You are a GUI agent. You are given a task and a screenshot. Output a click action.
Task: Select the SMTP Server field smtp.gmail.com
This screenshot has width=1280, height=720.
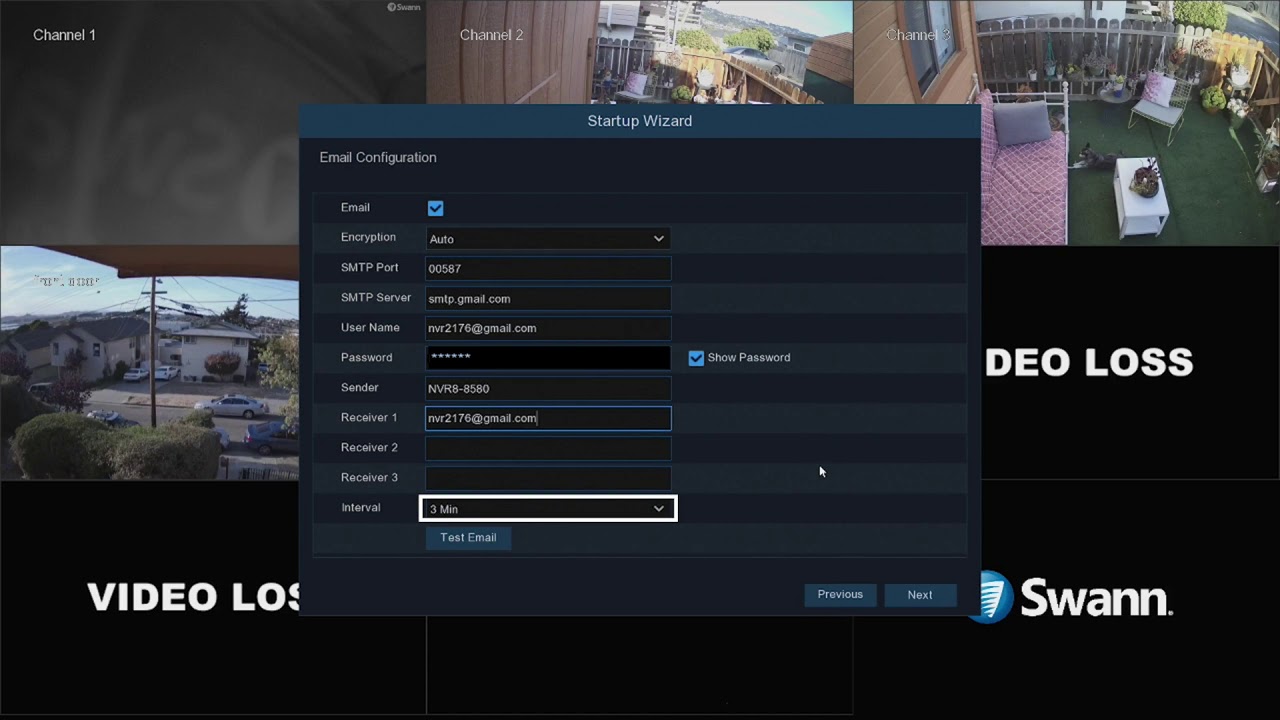point(548,298)
